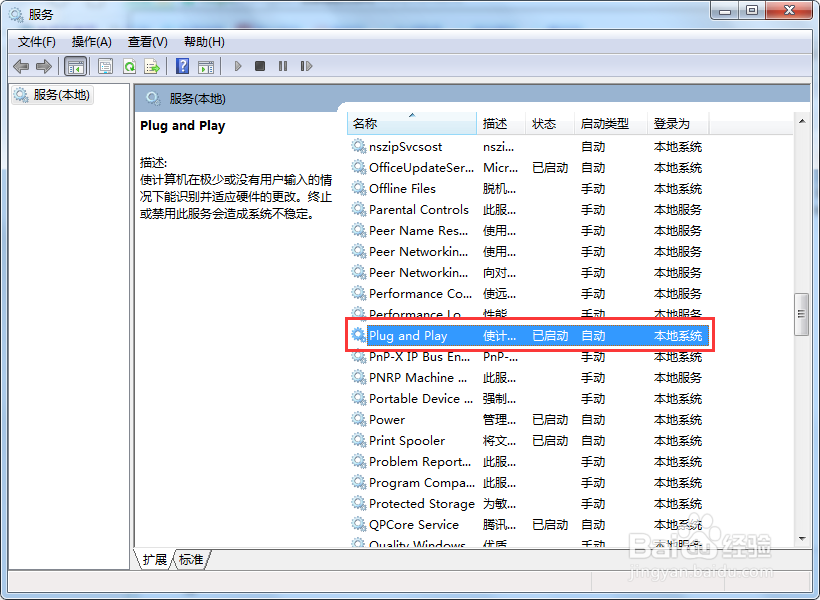Start the service with the Play icon
This screenshot has width=820, height=600.
(x=238, y=66)
